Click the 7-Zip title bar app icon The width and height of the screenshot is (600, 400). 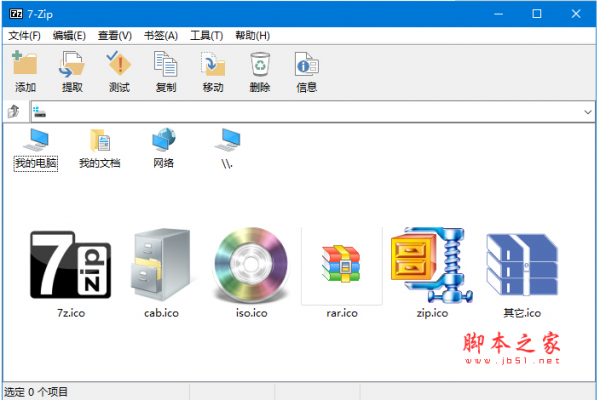coord(16,14)
